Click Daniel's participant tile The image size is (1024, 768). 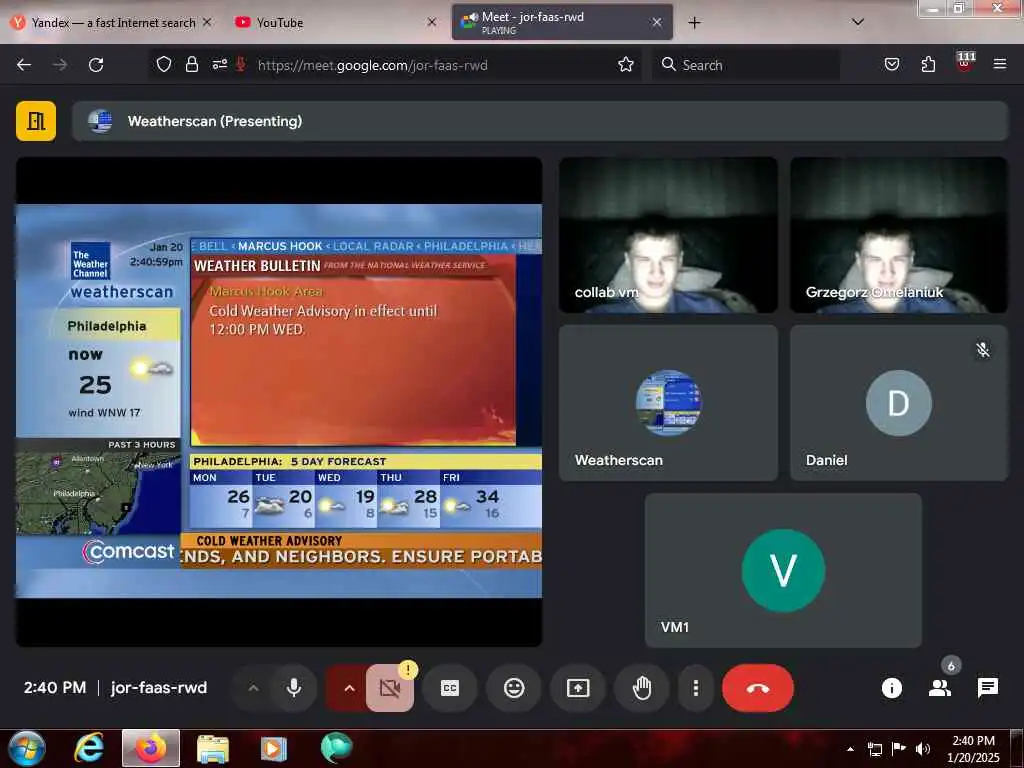pos(899,403)
